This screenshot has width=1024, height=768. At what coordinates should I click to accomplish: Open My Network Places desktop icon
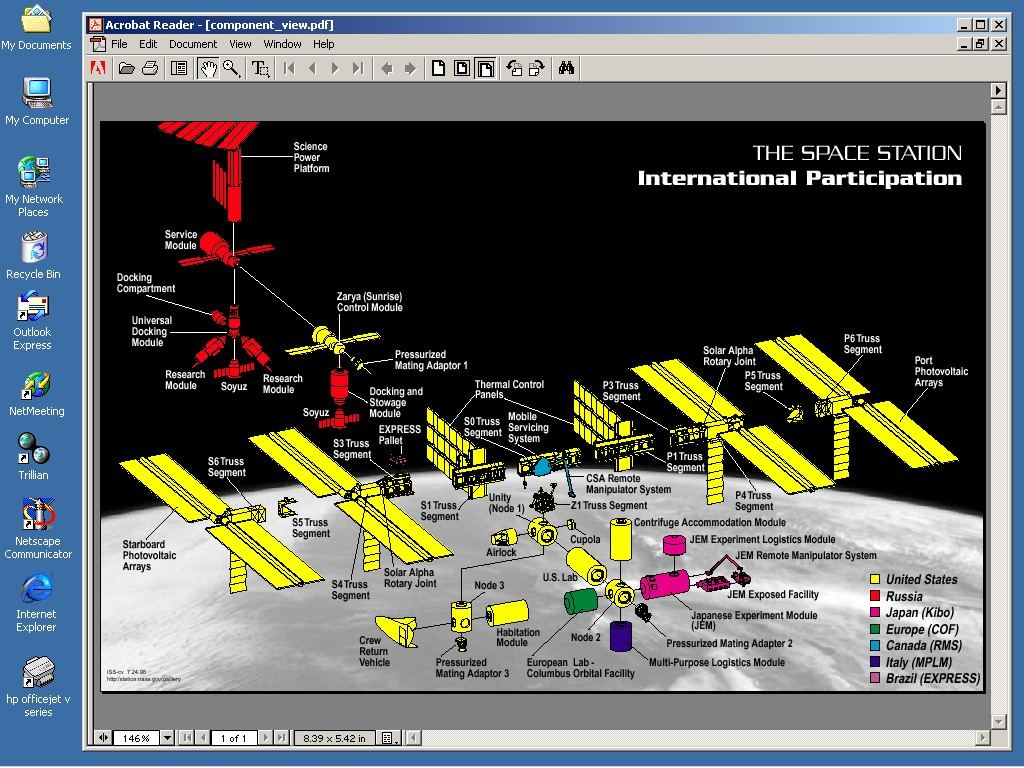tap(33, 186)
